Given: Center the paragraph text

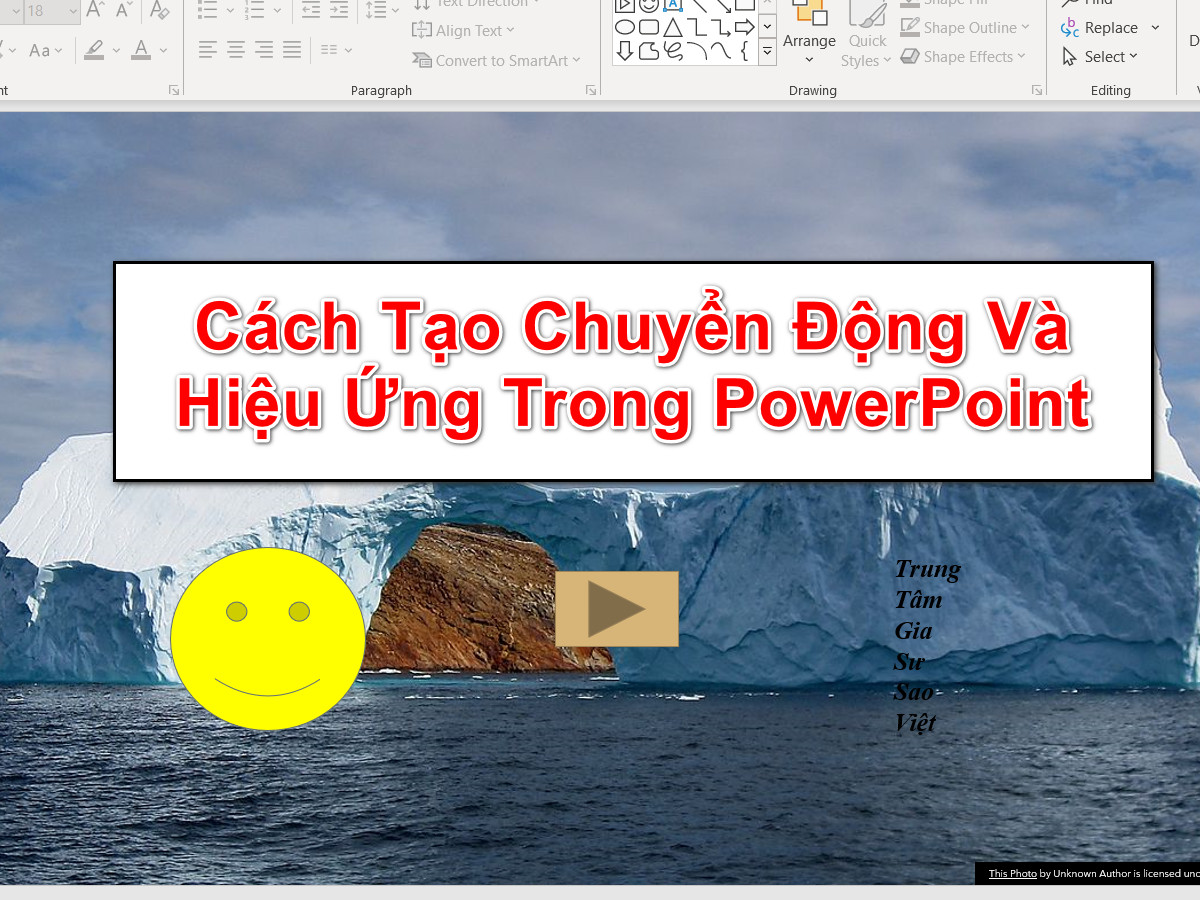Looking at the screenshot, I should 235,49.
